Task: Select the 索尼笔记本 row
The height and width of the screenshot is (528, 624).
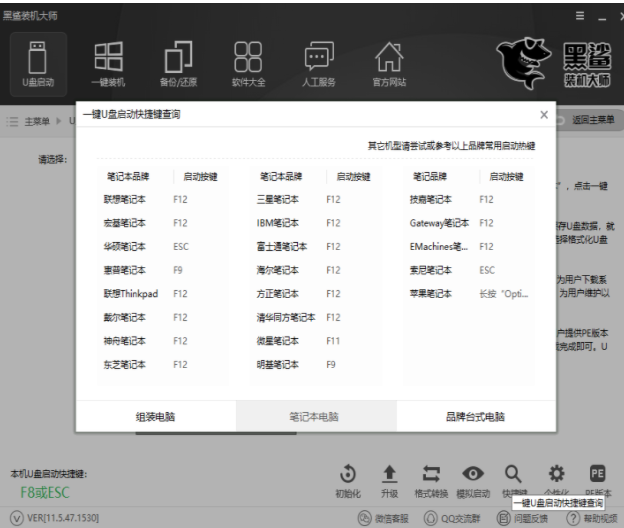Action: click(469, 270)
